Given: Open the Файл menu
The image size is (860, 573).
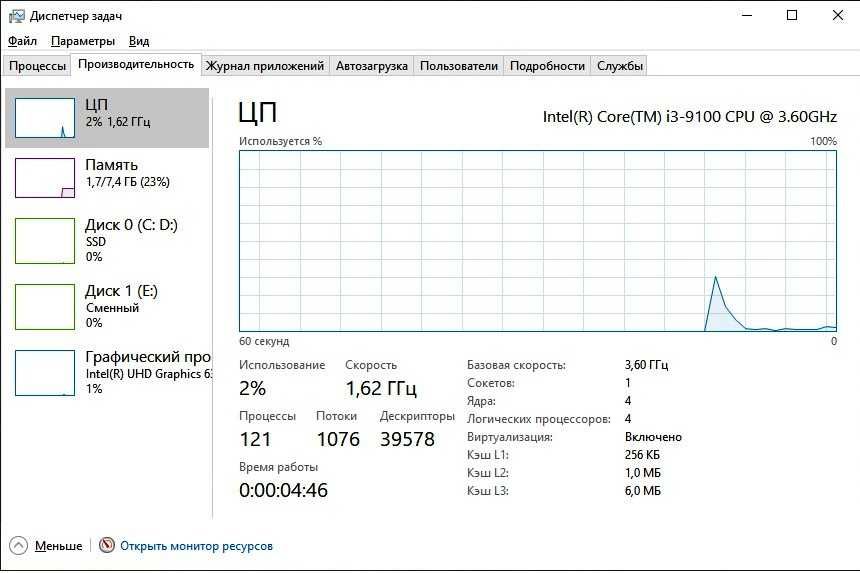Looking at the screenshot, I should point(22,41).
